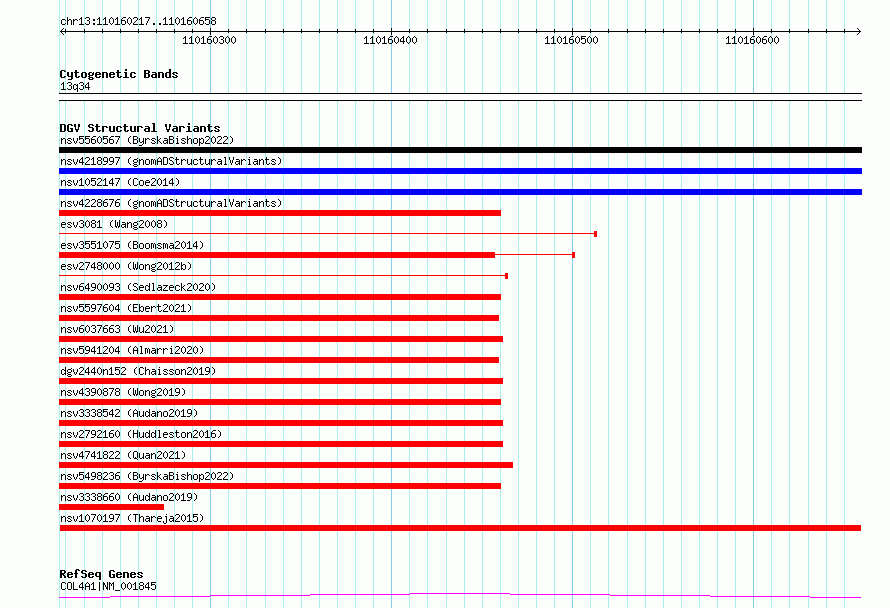Screen dimensions: 890x608
Task: Select the red nsv4228676 variant bar
Action: tap(280, 213)
